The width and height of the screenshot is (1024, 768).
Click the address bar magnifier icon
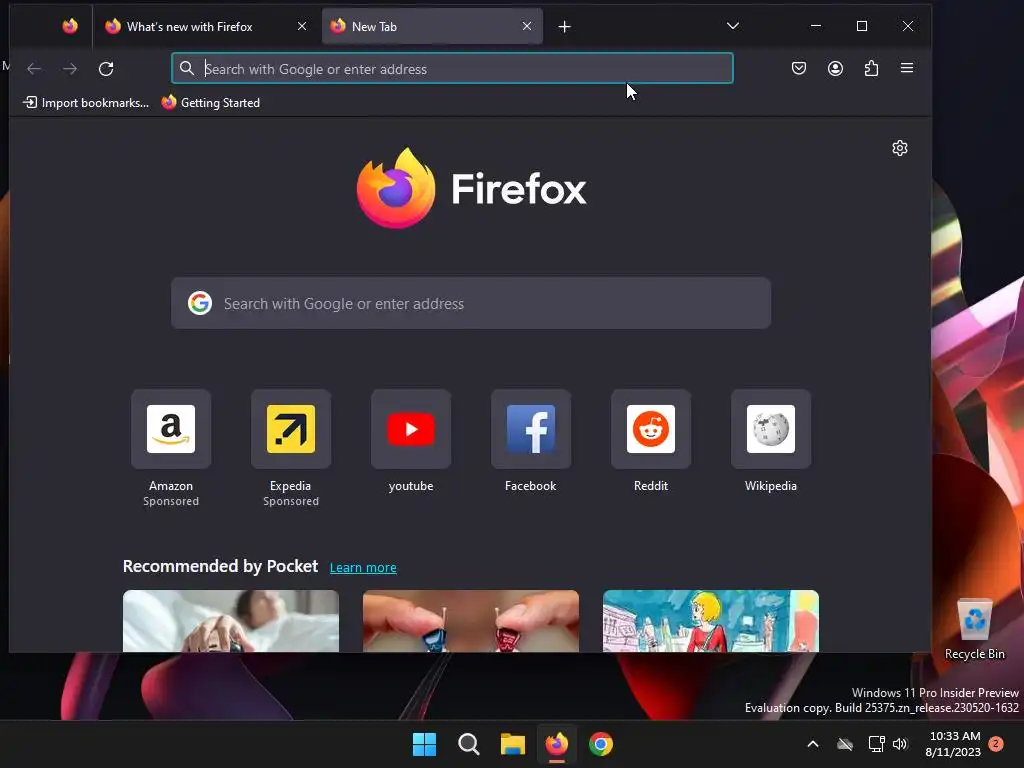[x=187, y=69]
